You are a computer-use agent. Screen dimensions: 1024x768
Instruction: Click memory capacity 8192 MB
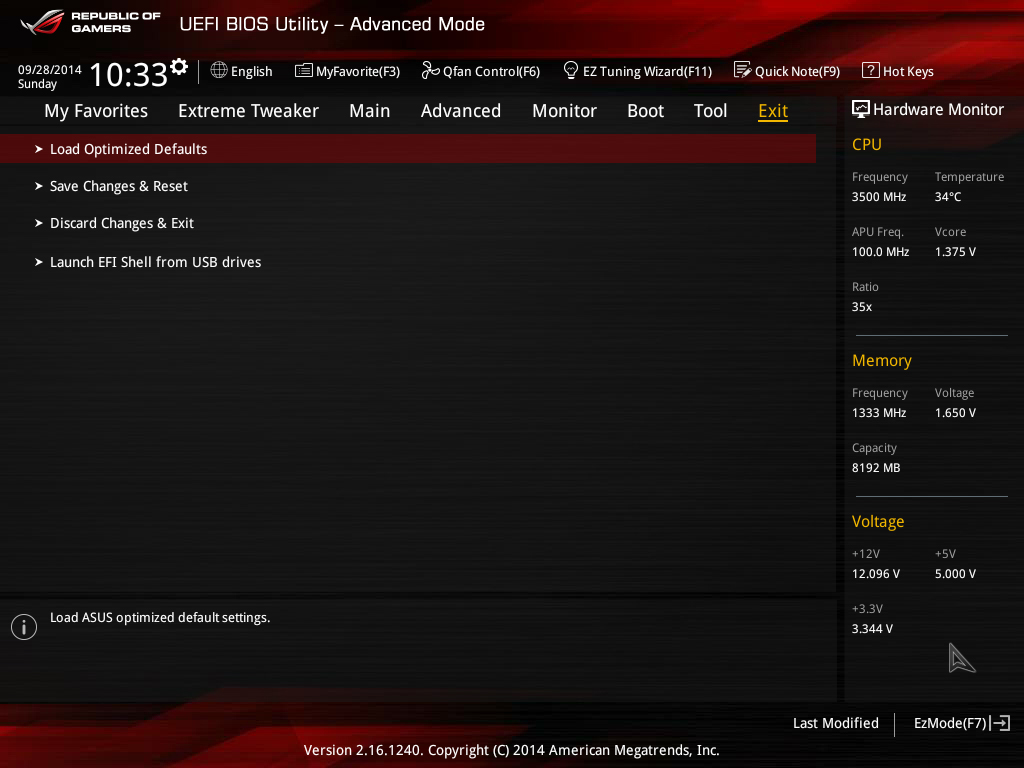pos(876,468)
